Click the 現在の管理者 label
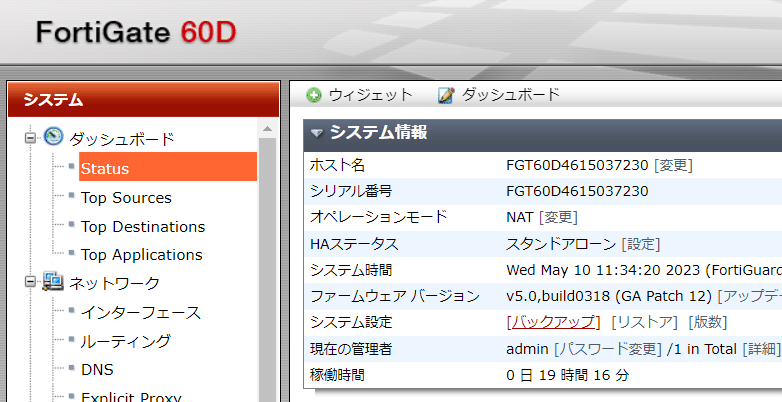 click(x=351, y=349)
